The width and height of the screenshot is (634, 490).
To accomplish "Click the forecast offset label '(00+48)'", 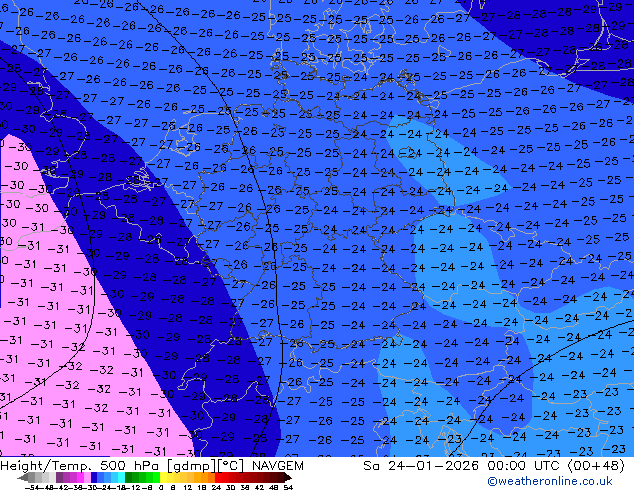I will [596, 466].
